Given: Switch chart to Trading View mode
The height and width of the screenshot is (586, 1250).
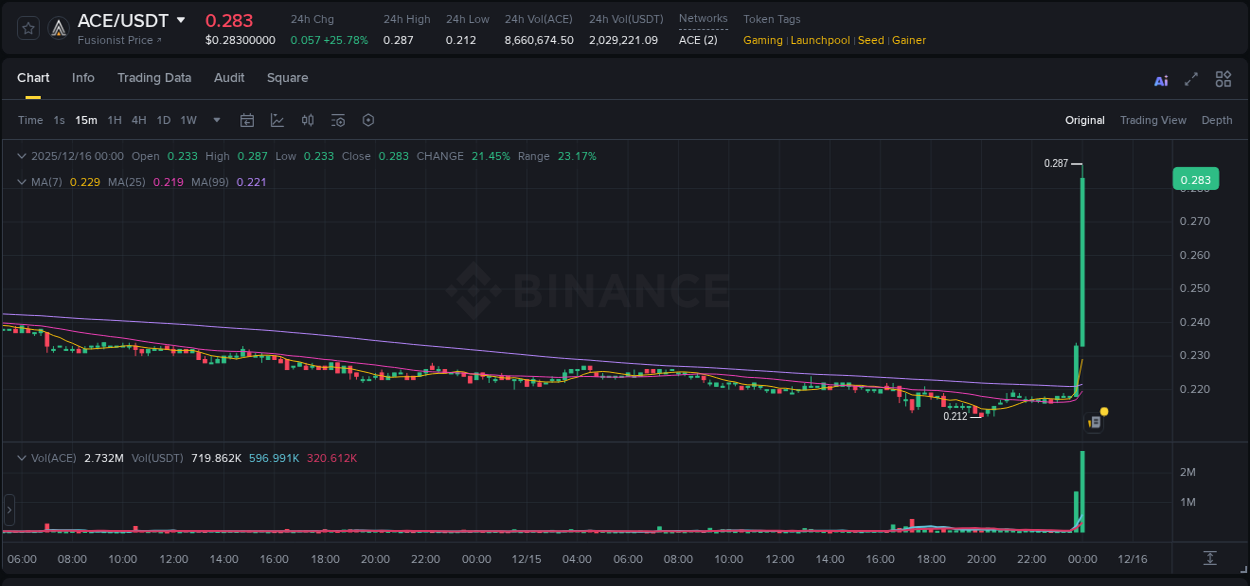Looking at the screenshot, I should 1153,120.
